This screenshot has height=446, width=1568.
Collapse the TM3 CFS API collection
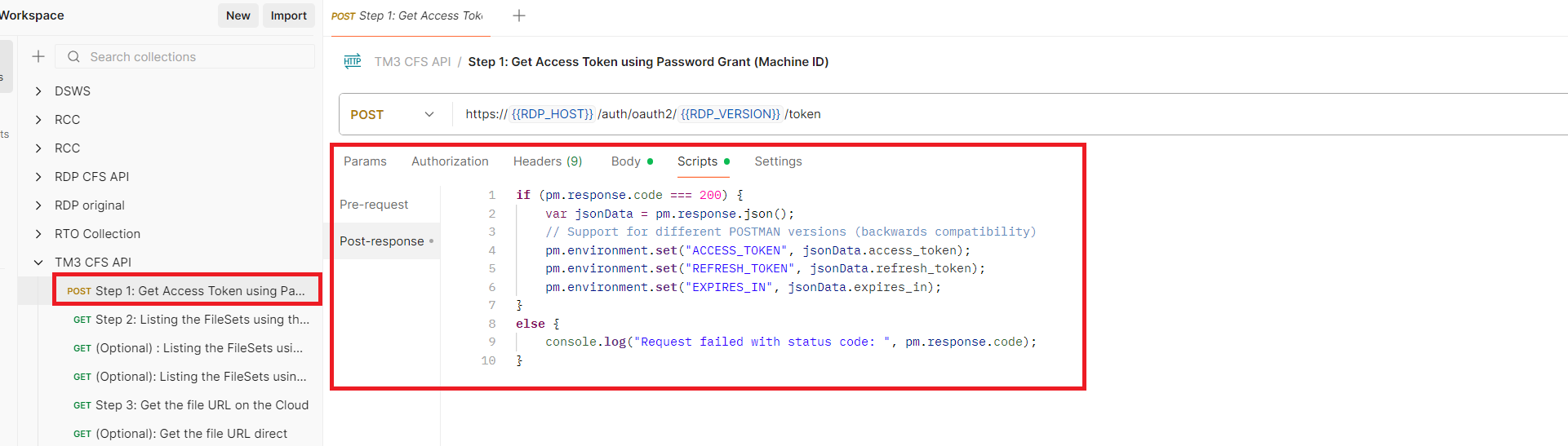point(38,263)
